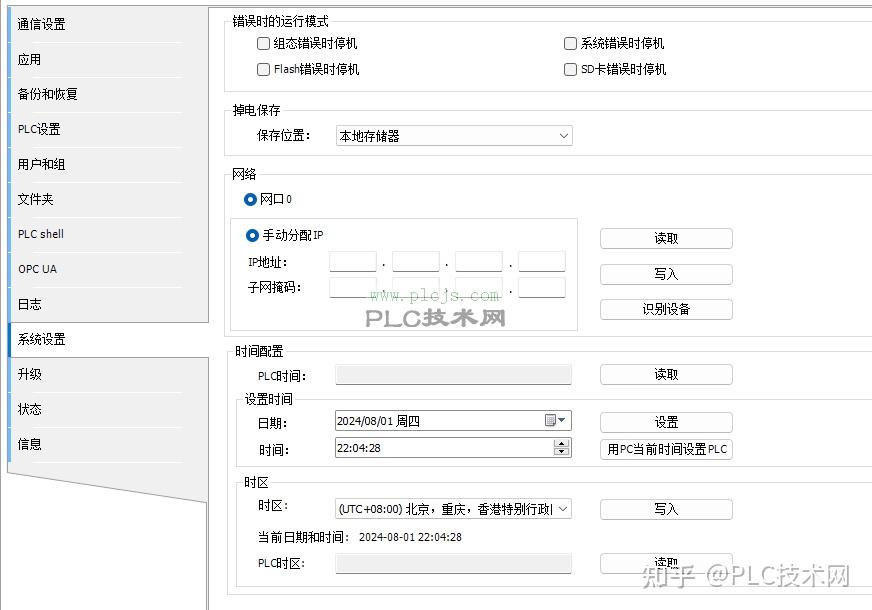
Task: Decrease time with the spinner down arrow
Action: click(x=562, y=452)
